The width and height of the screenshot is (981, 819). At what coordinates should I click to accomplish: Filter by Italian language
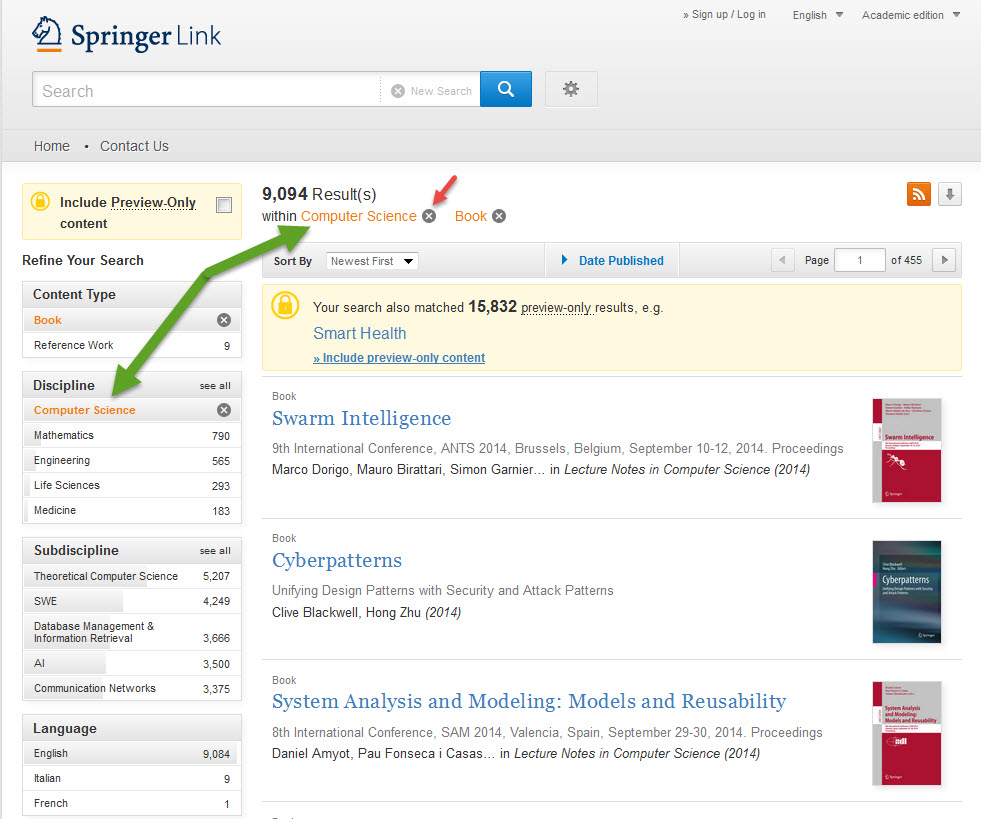click(x=132, y=779)
